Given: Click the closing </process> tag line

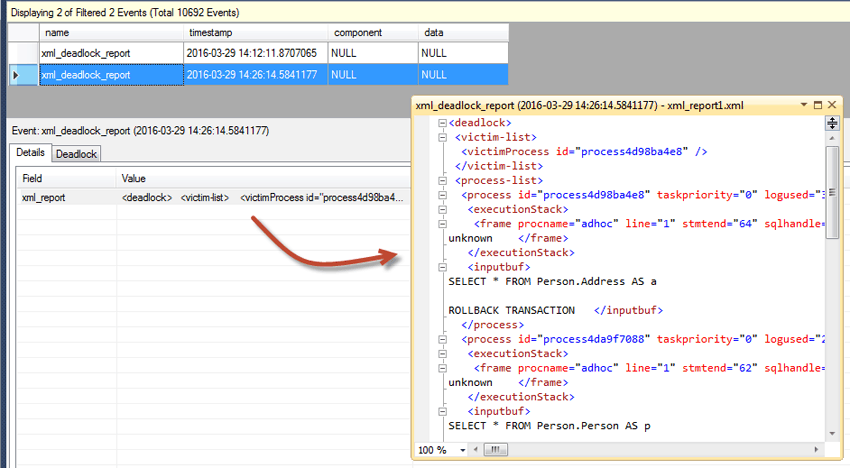Looking at the screenshot, I should (x=492, y=325).
